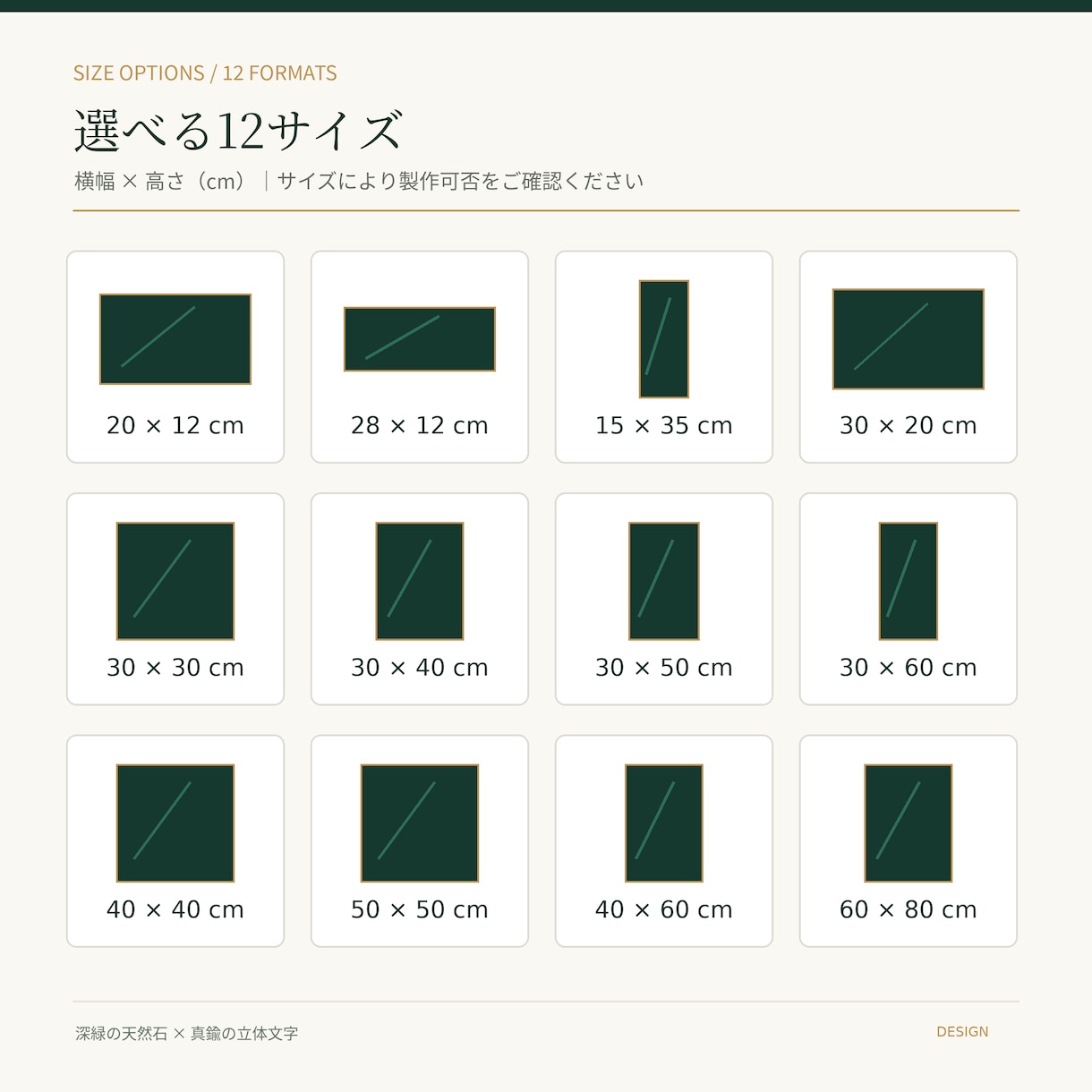Click the '40 × 60 cm' label text
This screenshot has width=1092, height=1092.
664,909
